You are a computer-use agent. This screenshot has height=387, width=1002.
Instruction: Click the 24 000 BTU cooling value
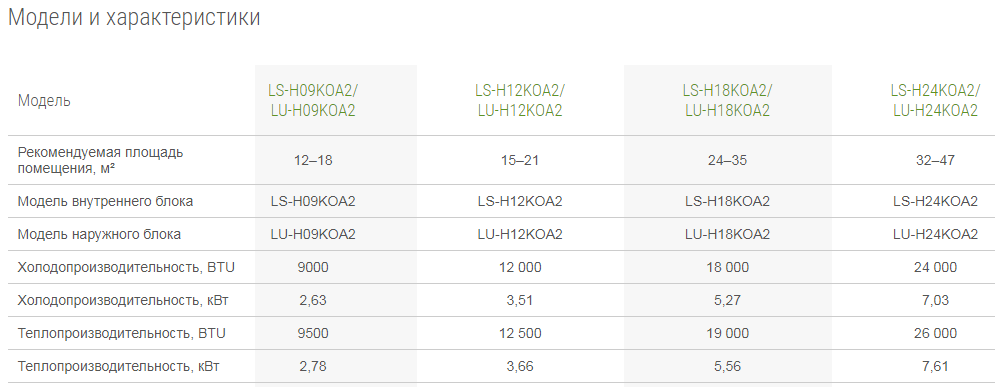coord(936,268)
